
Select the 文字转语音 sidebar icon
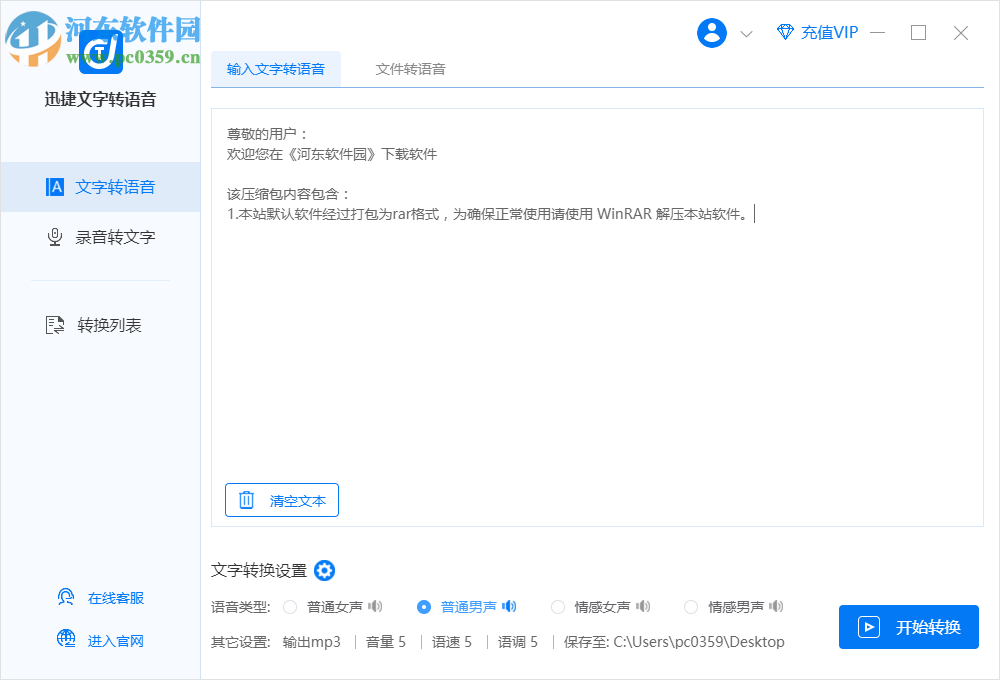click(x=54, y=187)
